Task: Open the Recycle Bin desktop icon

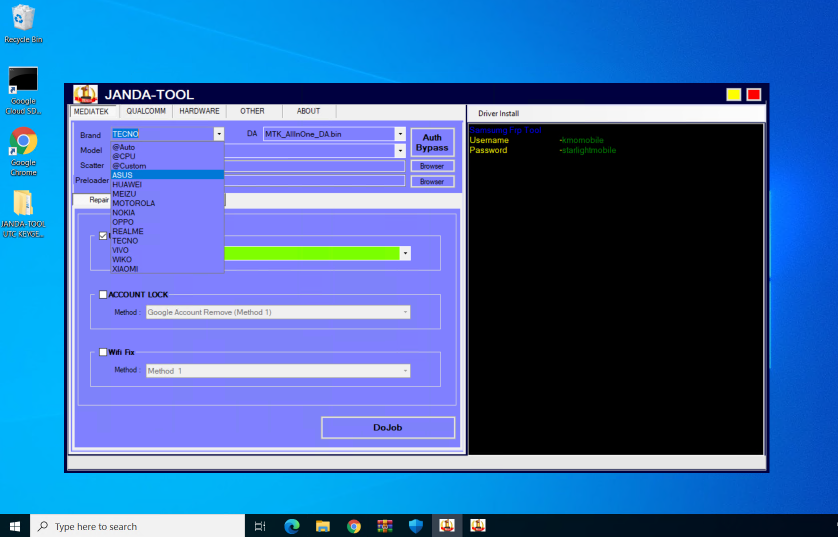Action: click(23, 24)
